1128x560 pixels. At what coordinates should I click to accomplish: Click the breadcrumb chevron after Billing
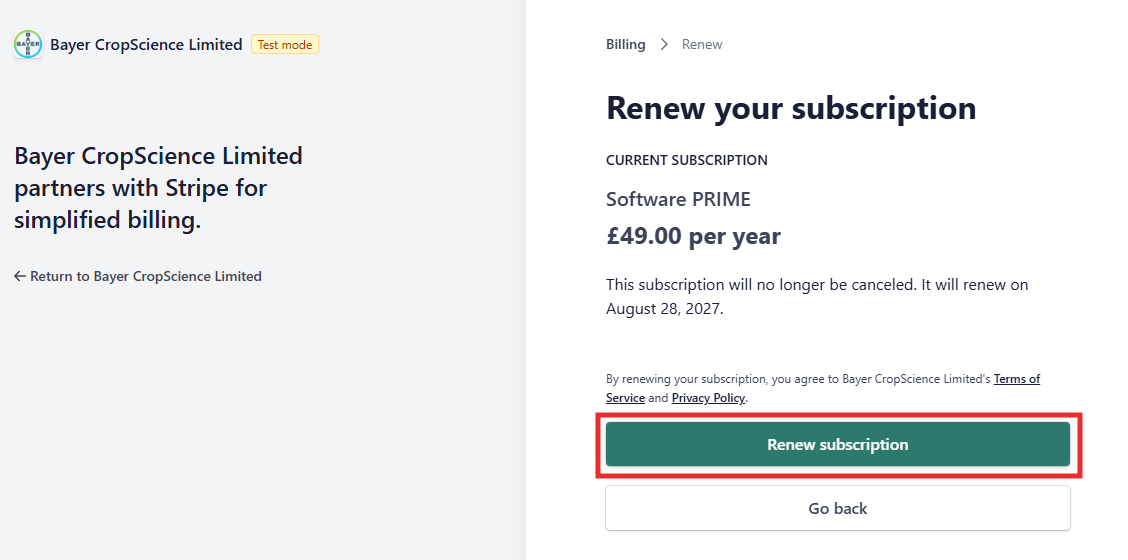[x=664, y=45]
